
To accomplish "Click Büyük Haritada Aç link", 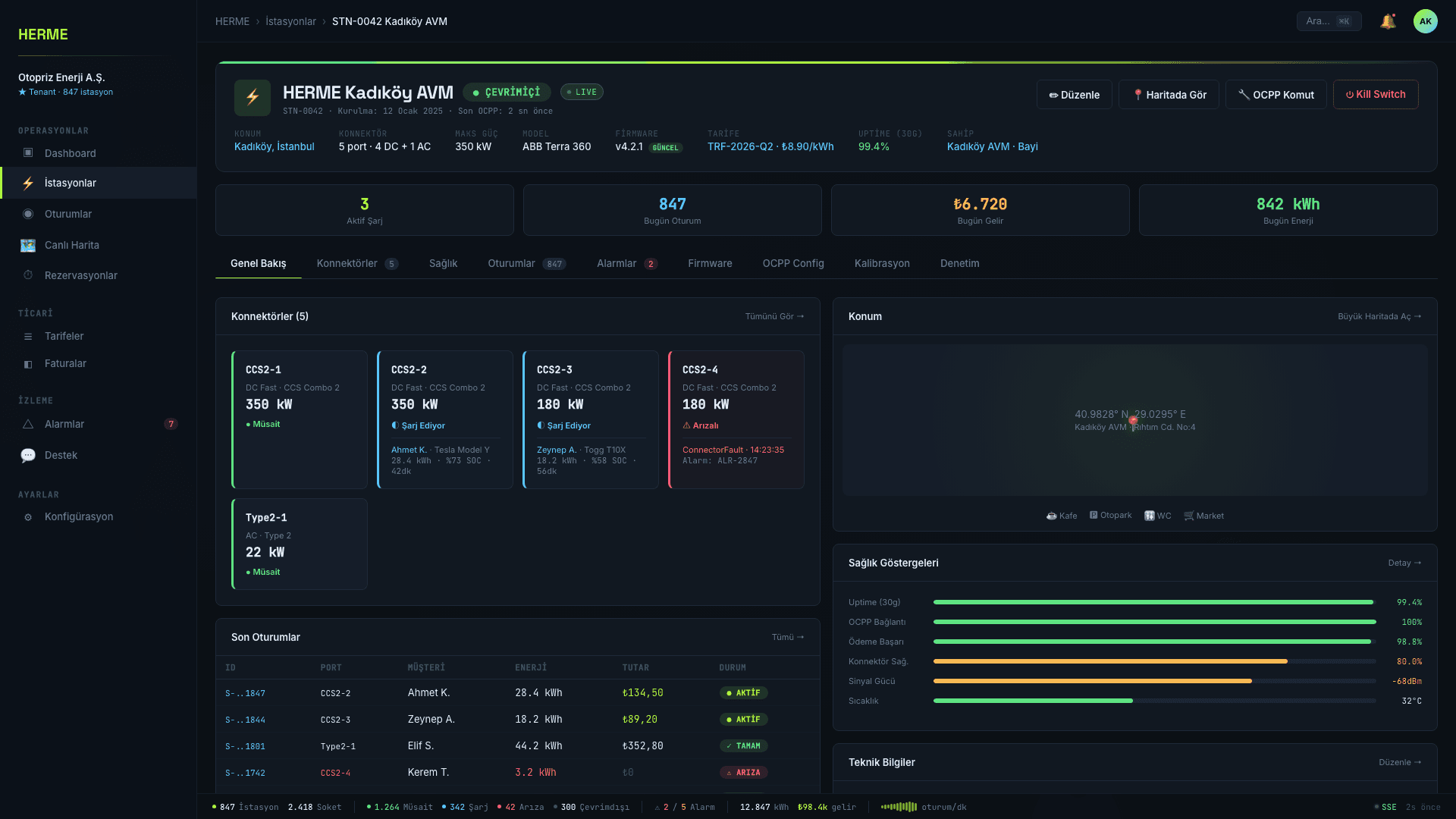I will click(x=1379, y=316).
